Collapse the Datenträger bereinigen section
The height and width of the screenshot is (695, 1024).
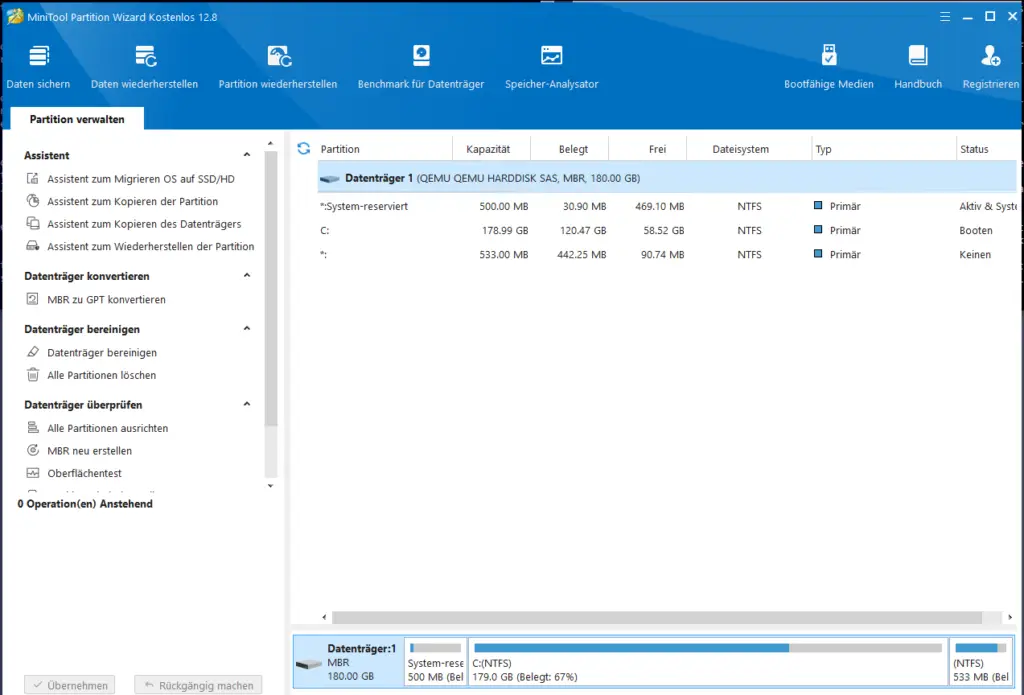click(x=247, y=329)
